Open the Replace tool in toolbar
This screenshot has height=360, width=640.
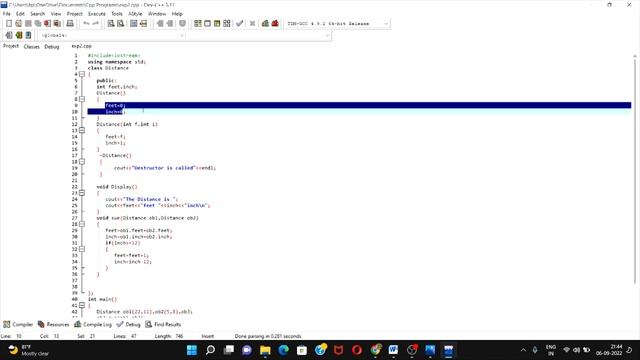120,24
